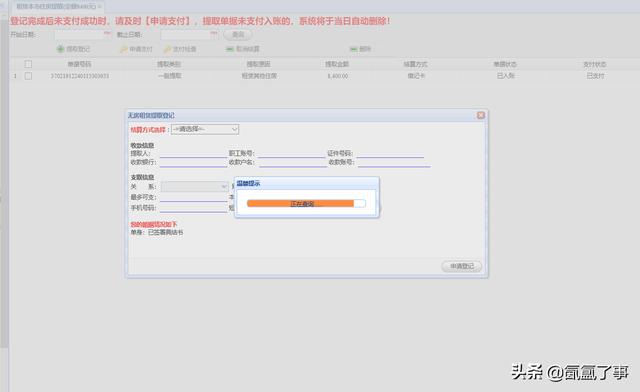Click the 取消结算 toolbar button

243,49
